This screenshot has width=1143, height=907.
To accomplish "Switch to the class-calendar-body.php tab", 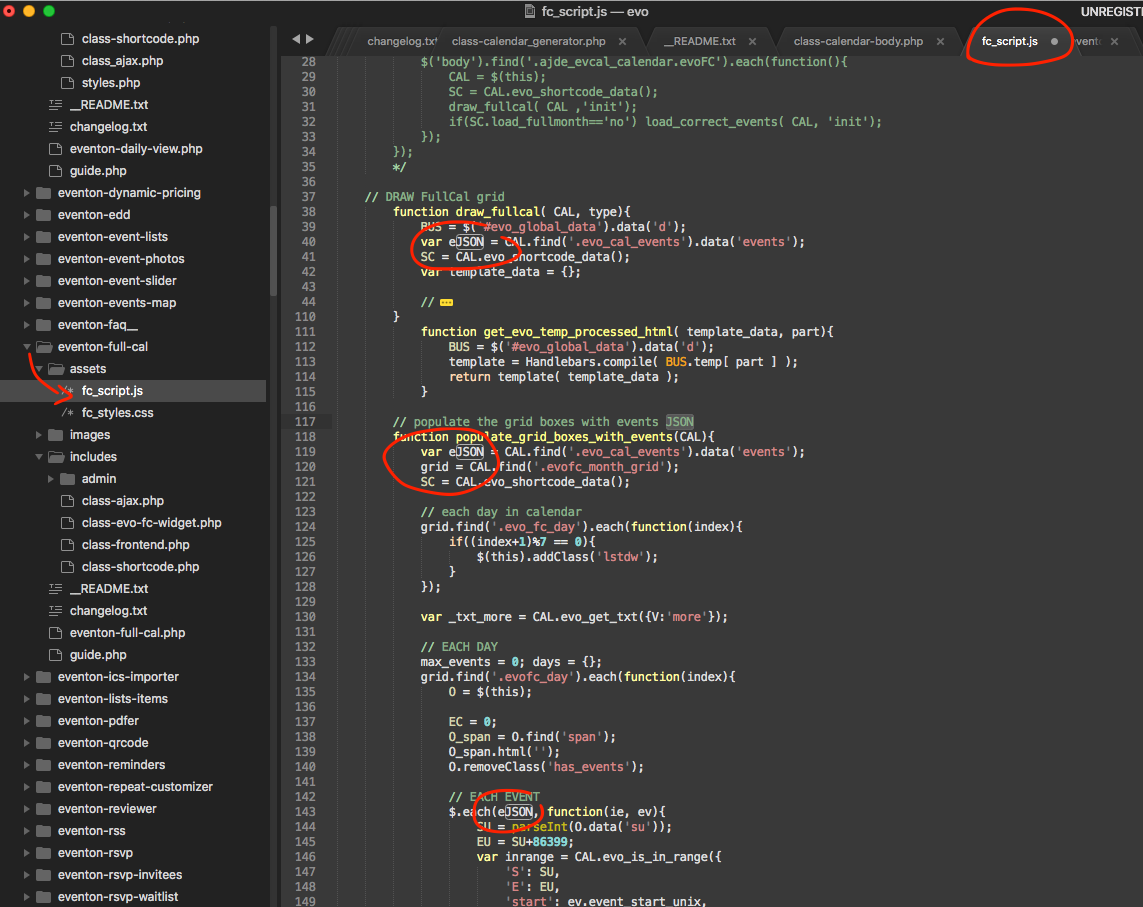I will pyautogui.click(x=857, y=41).
